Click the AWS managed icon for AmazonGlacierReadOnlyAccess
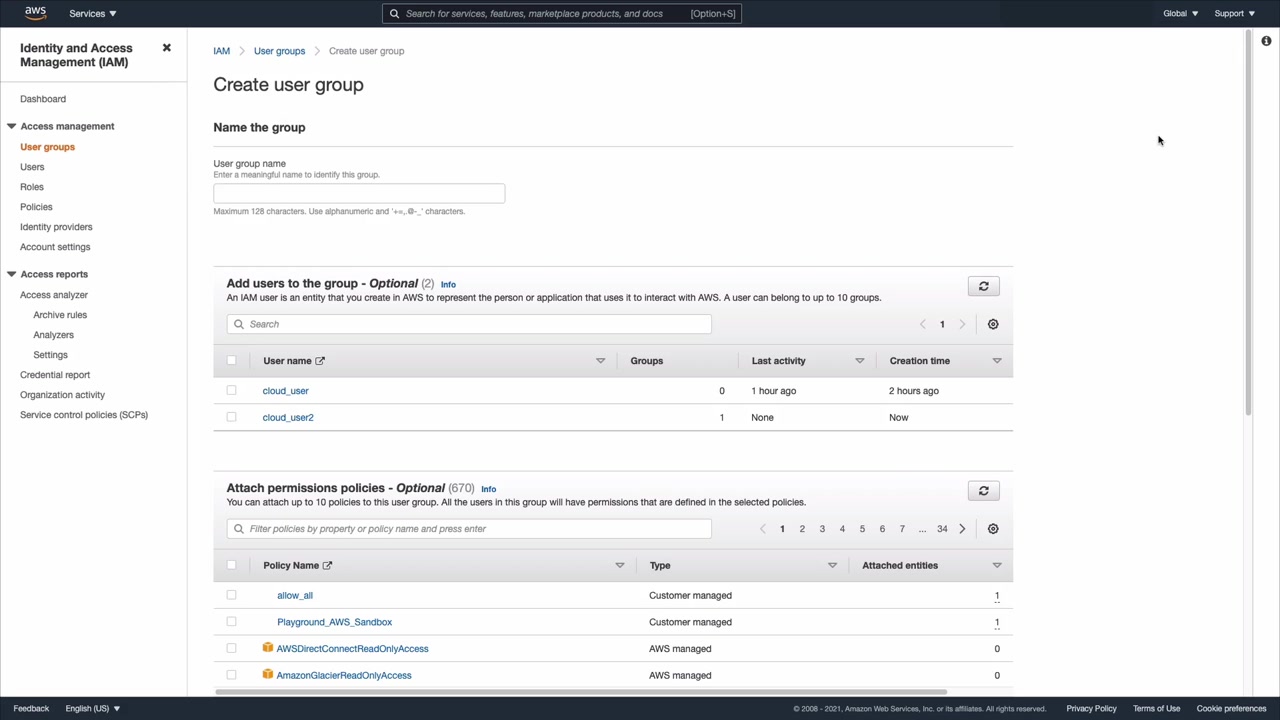 (x=268, y=675)
